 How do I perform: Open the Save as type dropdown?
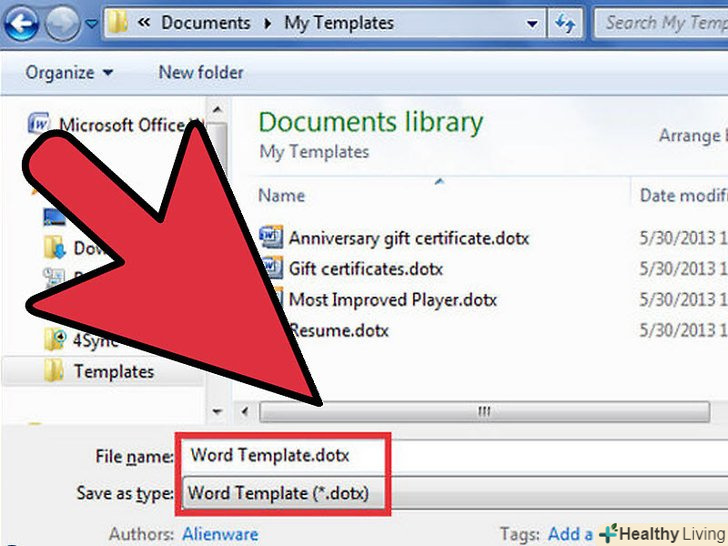coord(455,493)
